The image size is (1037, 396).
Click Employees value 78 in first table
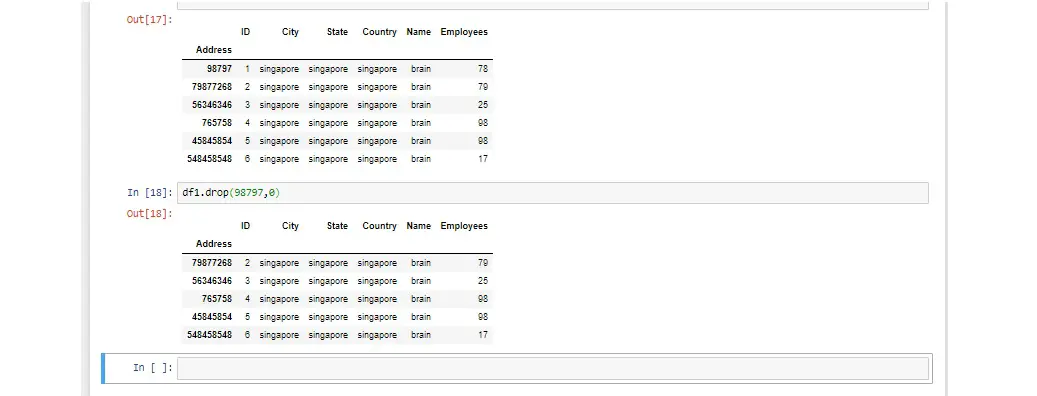482,69
